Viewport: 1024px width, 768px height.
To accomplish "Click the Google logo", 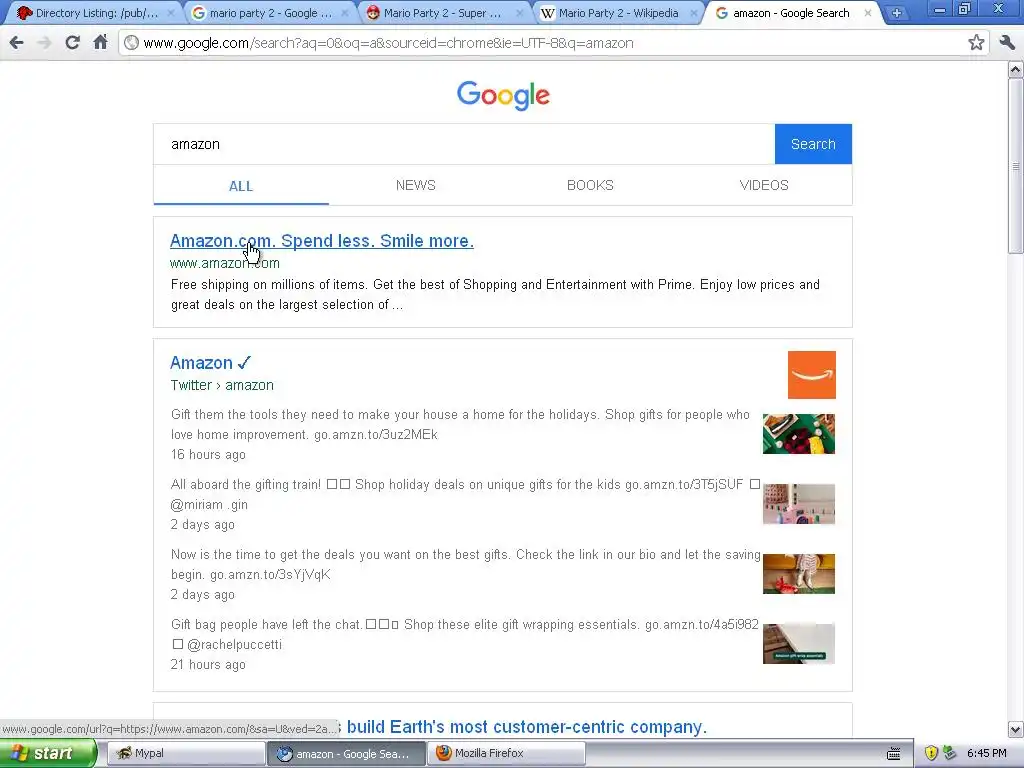I will point(503,95).
